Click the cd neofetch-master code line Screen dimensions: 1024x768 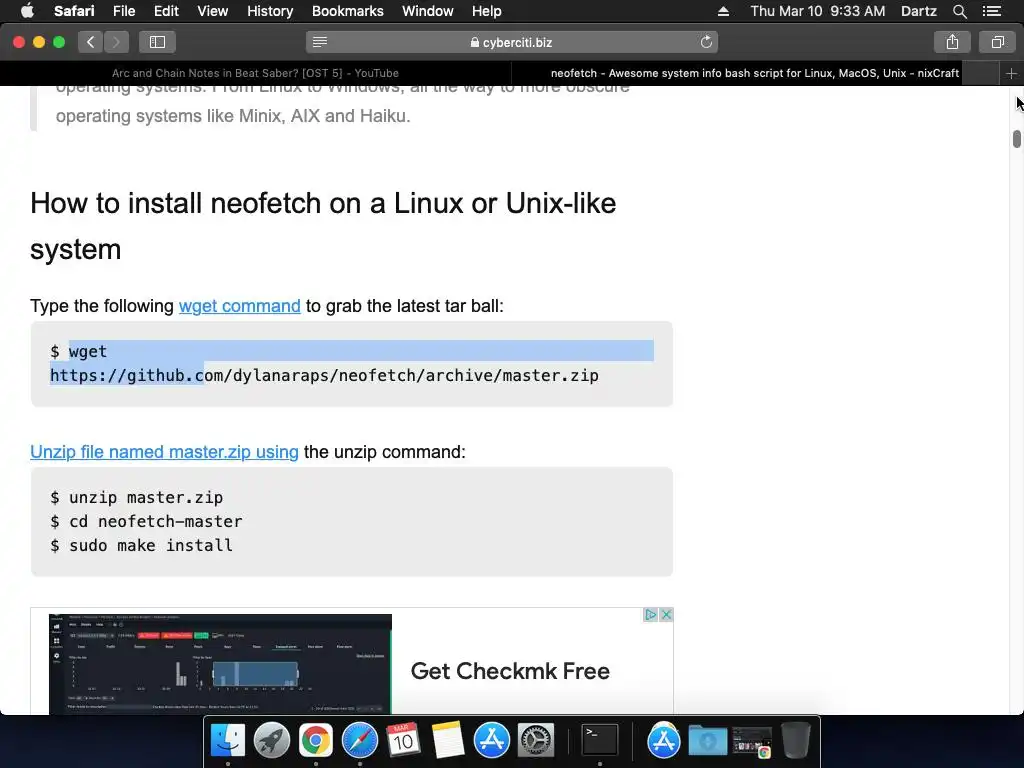point(146,521)
